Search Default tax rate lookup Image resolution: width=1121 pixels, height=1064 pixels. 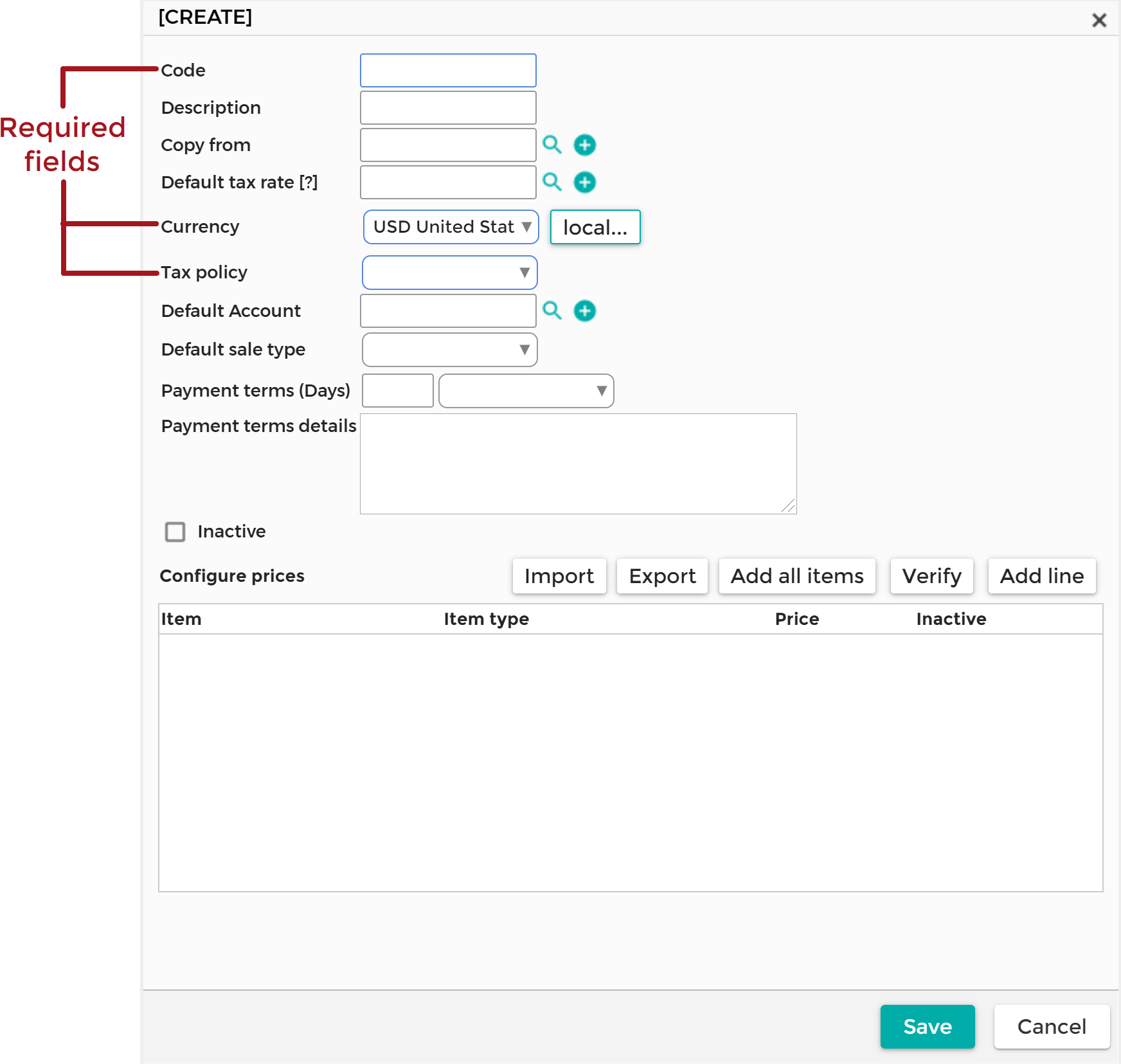pos(552,182)
